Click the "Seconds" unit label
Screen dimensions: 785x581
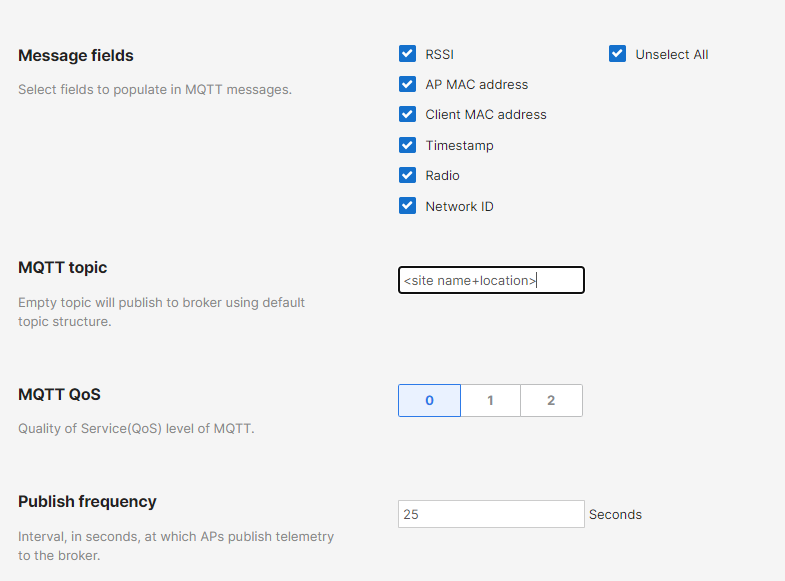click(x=615, y=515)
